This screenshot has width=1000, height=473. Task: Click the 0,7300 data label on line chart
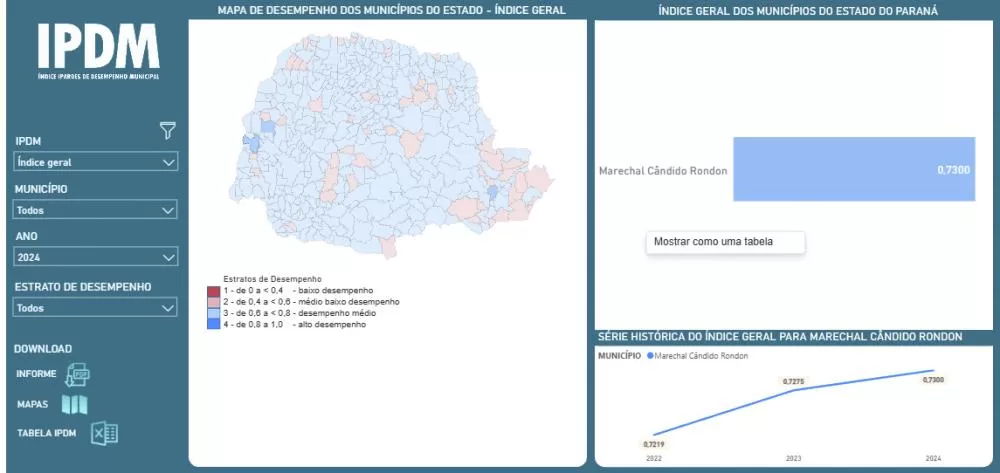934,380
